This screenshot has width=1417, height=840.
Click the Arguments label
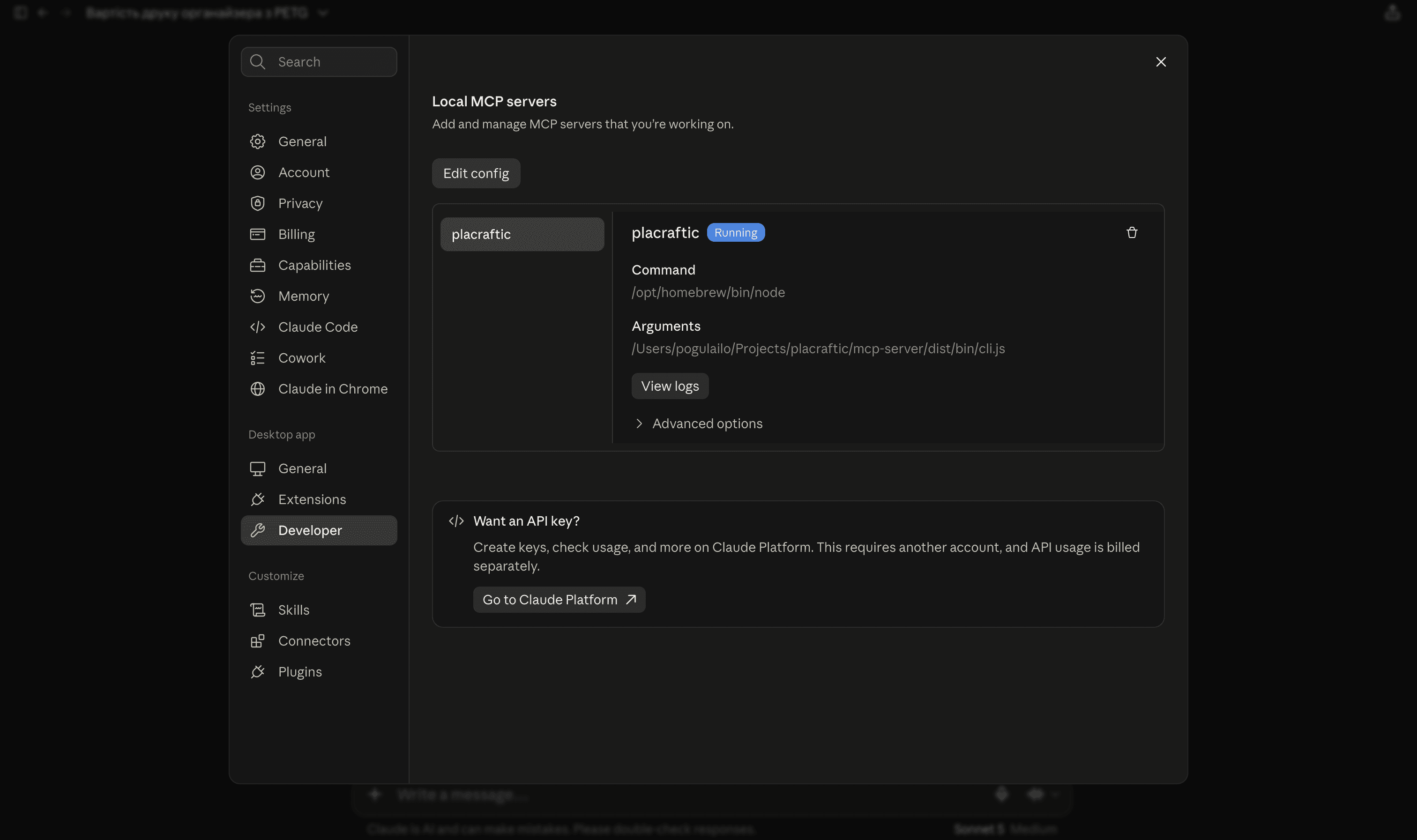pos(666,326)
